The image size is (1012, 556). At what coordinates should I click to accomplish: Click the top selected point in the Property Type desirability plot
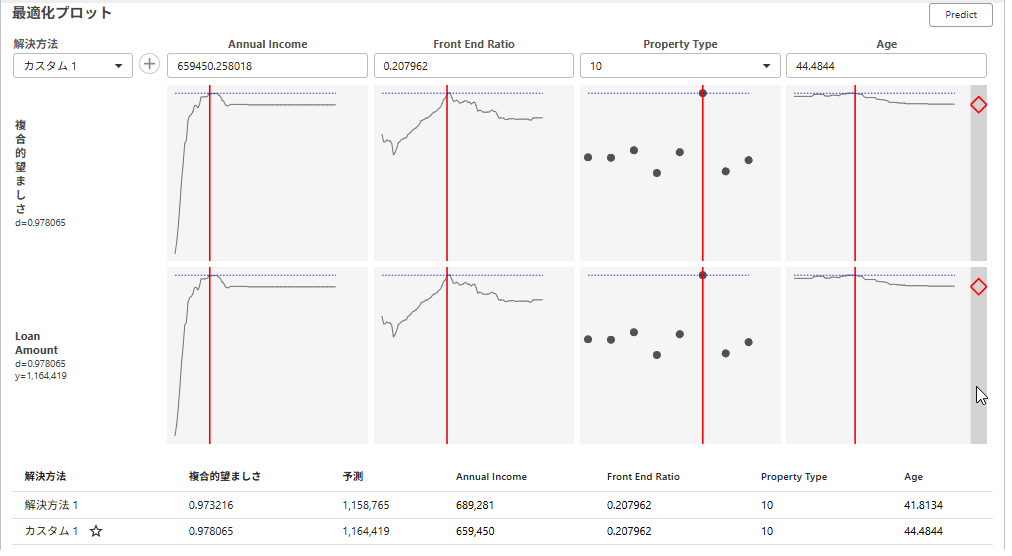point(703,93)
